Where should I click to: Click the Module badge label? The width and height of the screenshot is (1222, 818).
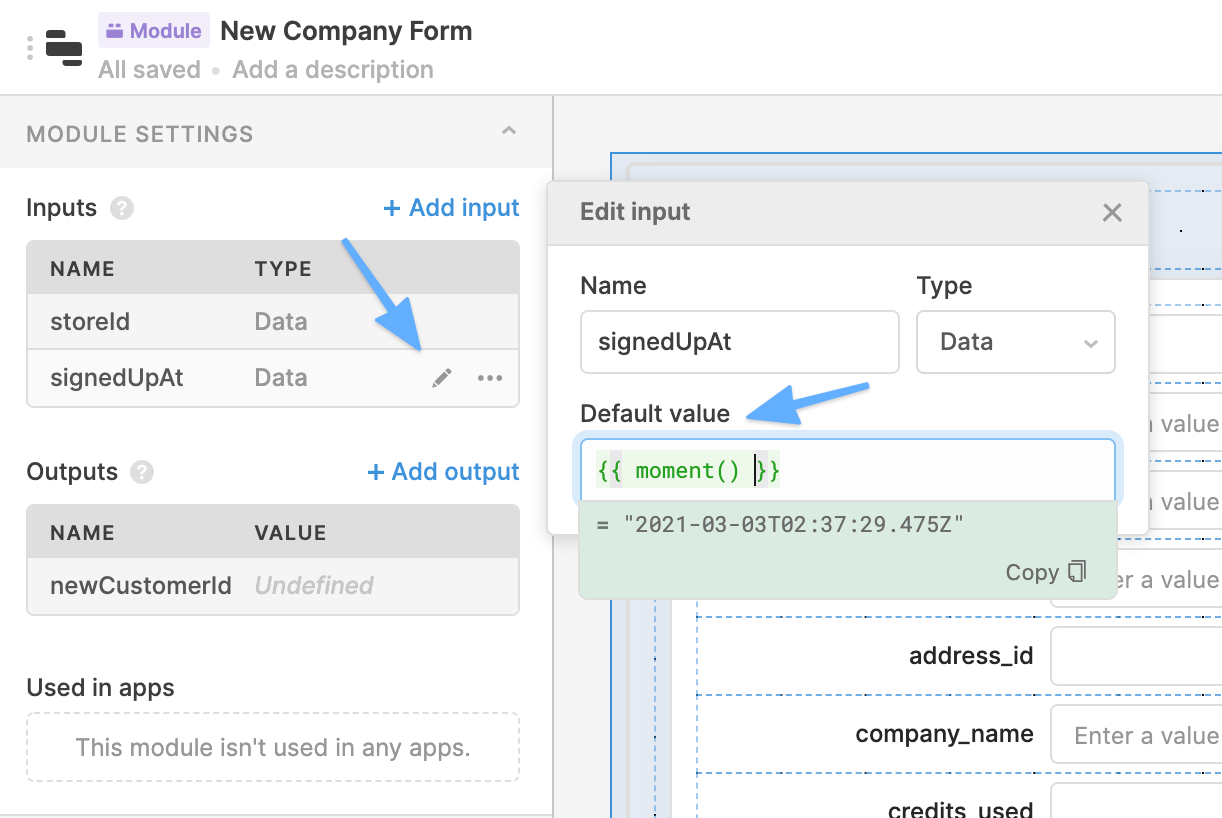tap(153, 31)
